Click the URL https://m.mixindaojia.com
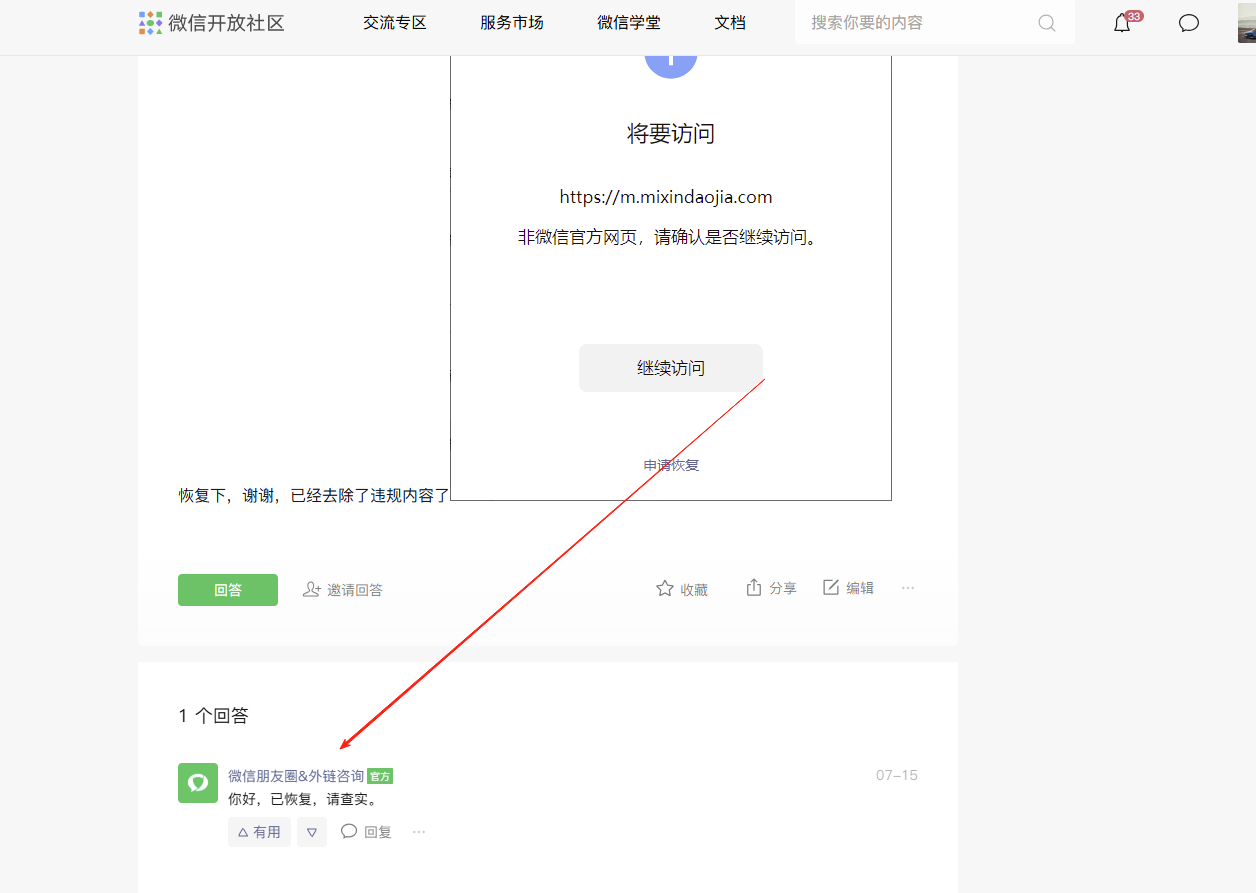The width and height of the screenshot is (1256, 893). coord(666,197)
